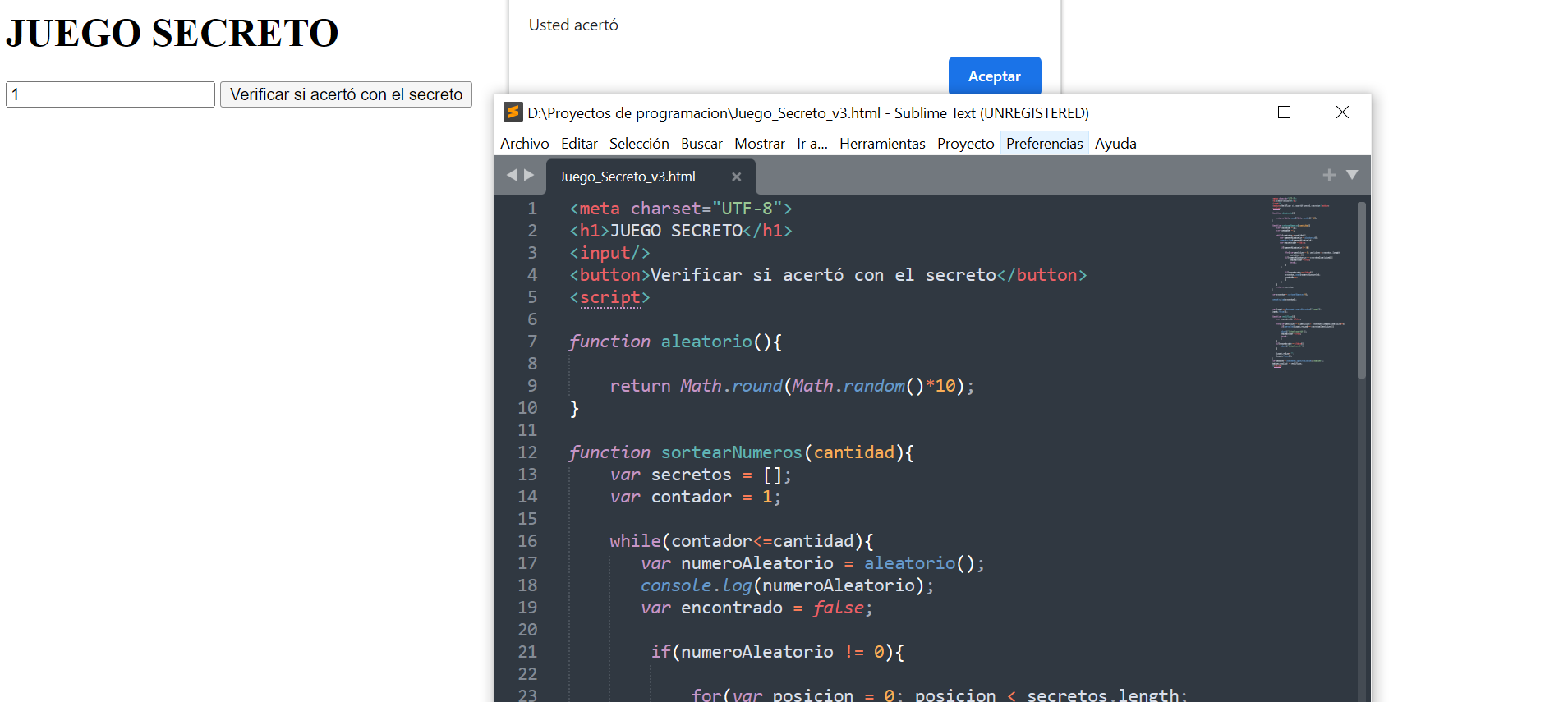
Task: Click the script tag on line 5
Action: pyautogui.click(x=609, y=297)
